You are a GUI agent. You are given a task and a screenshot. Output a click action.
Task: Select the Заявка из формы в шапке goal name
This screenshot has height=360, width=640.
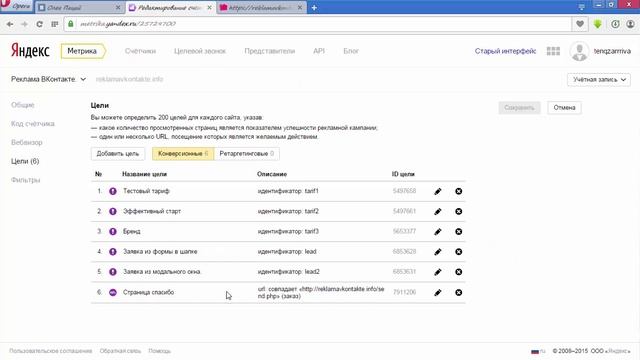pyautogui.click(x=160, y=252)
